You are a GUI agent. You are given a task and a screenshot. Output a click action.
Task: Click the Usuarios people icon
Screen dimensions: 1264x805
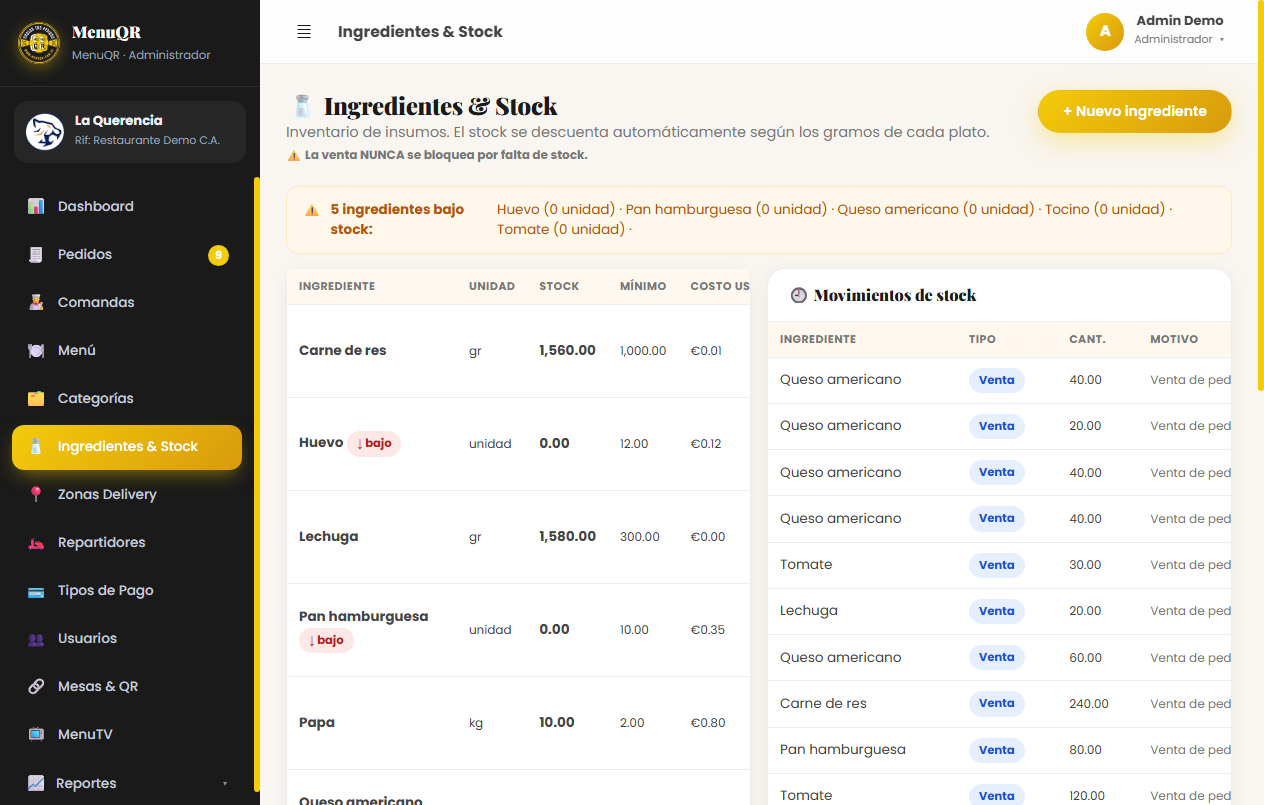pyautogui.click(x=36, y=638)
